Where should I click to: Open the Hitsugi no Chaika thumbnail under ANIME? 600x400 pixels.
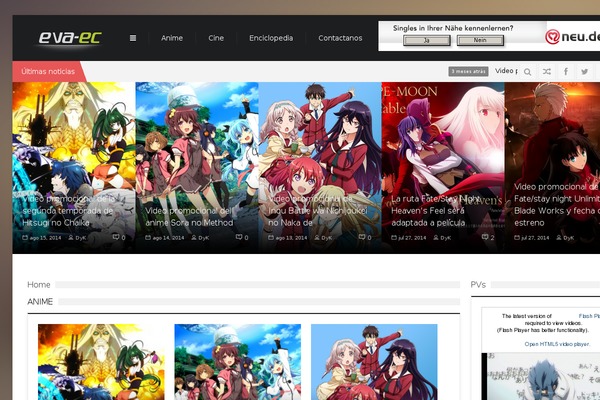point(101,362)
